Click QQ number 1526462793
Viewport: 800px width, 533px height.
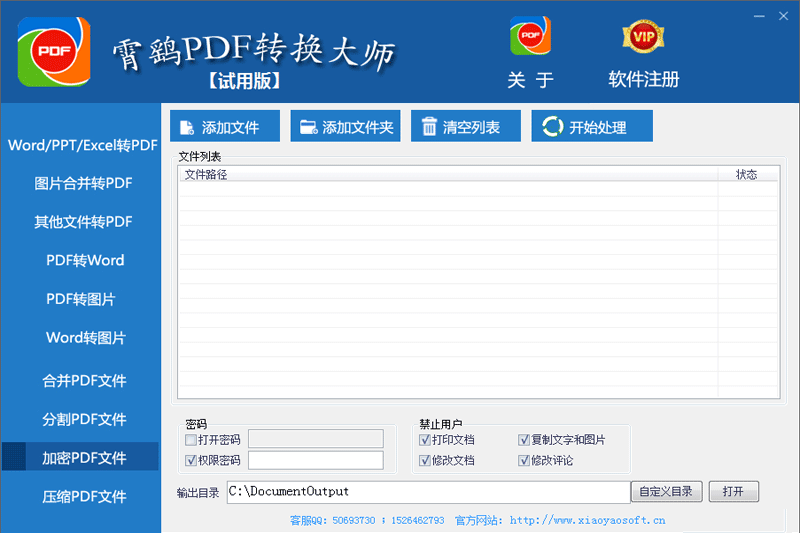pos(417,520)
